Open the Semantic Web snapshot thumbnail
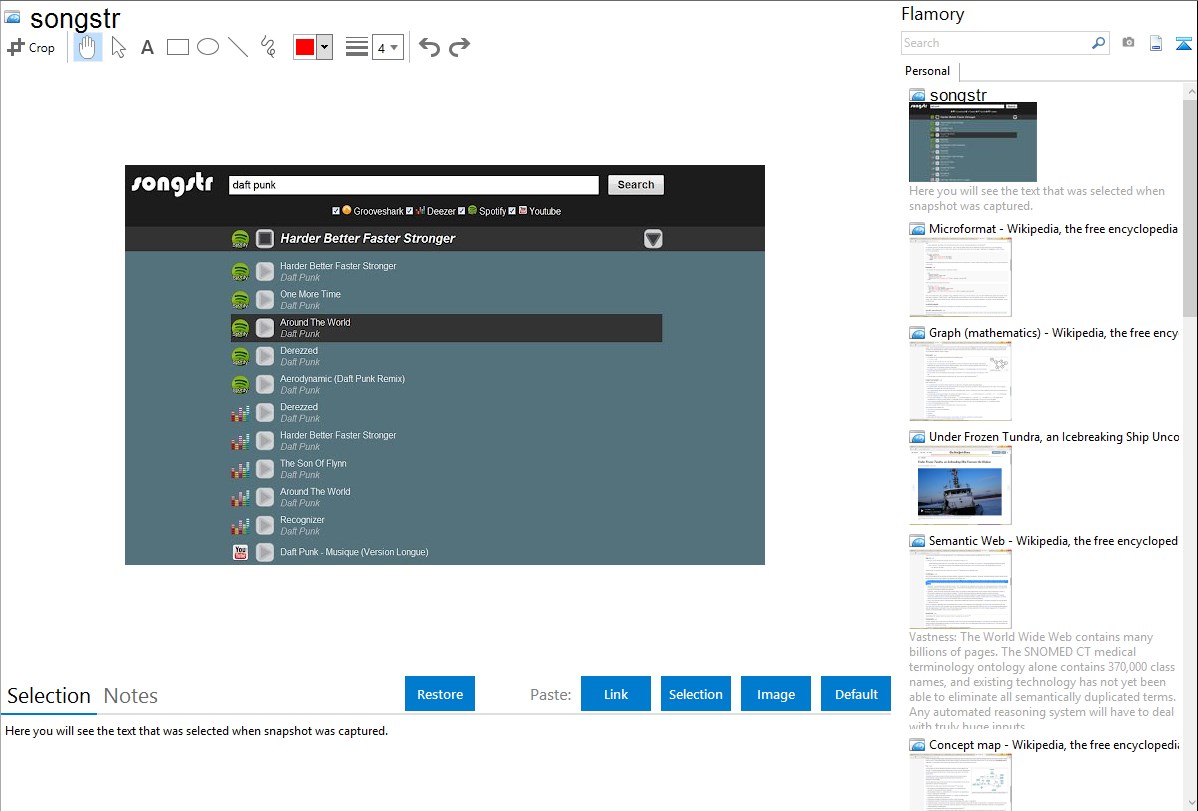The width and height of the screenshot is (1198, 811). pos(960,589)
